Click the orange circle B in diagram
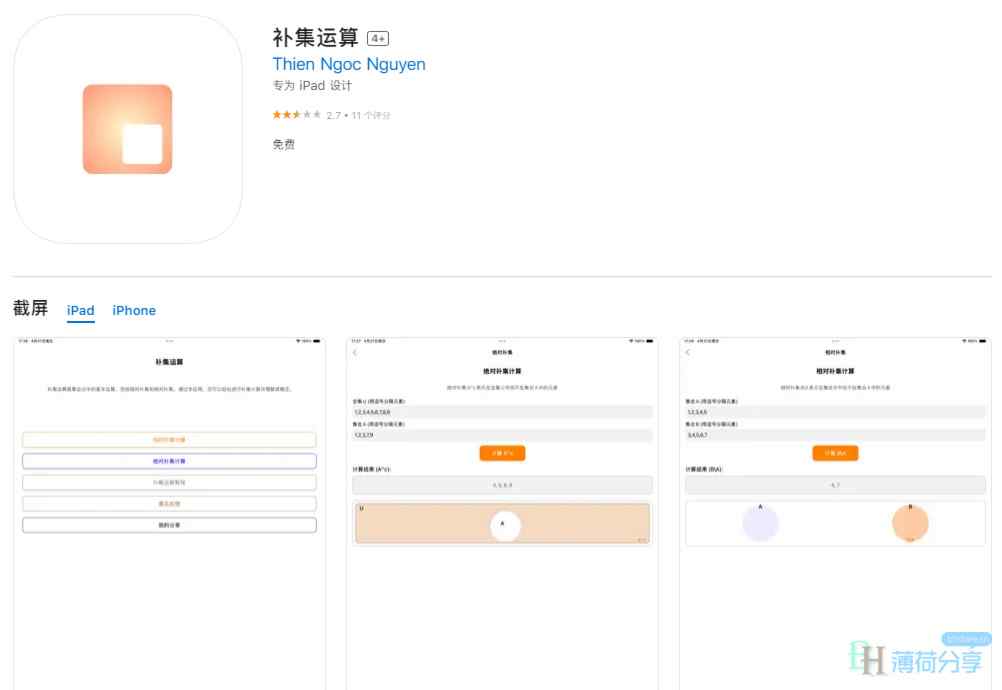Screen dimensions: 1002x690 [x=910, y=523]
